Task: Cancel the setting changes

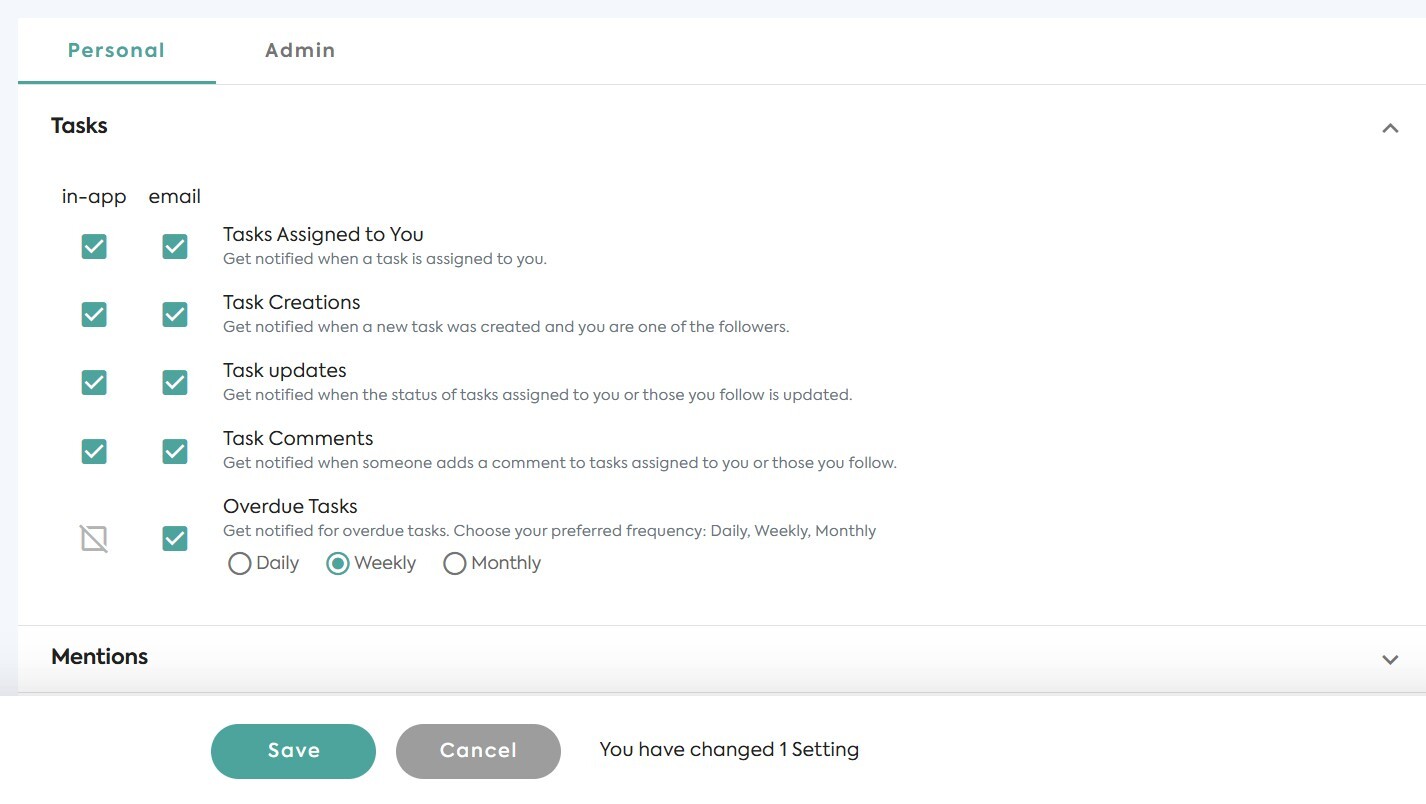Action: (x=478, y=751)
